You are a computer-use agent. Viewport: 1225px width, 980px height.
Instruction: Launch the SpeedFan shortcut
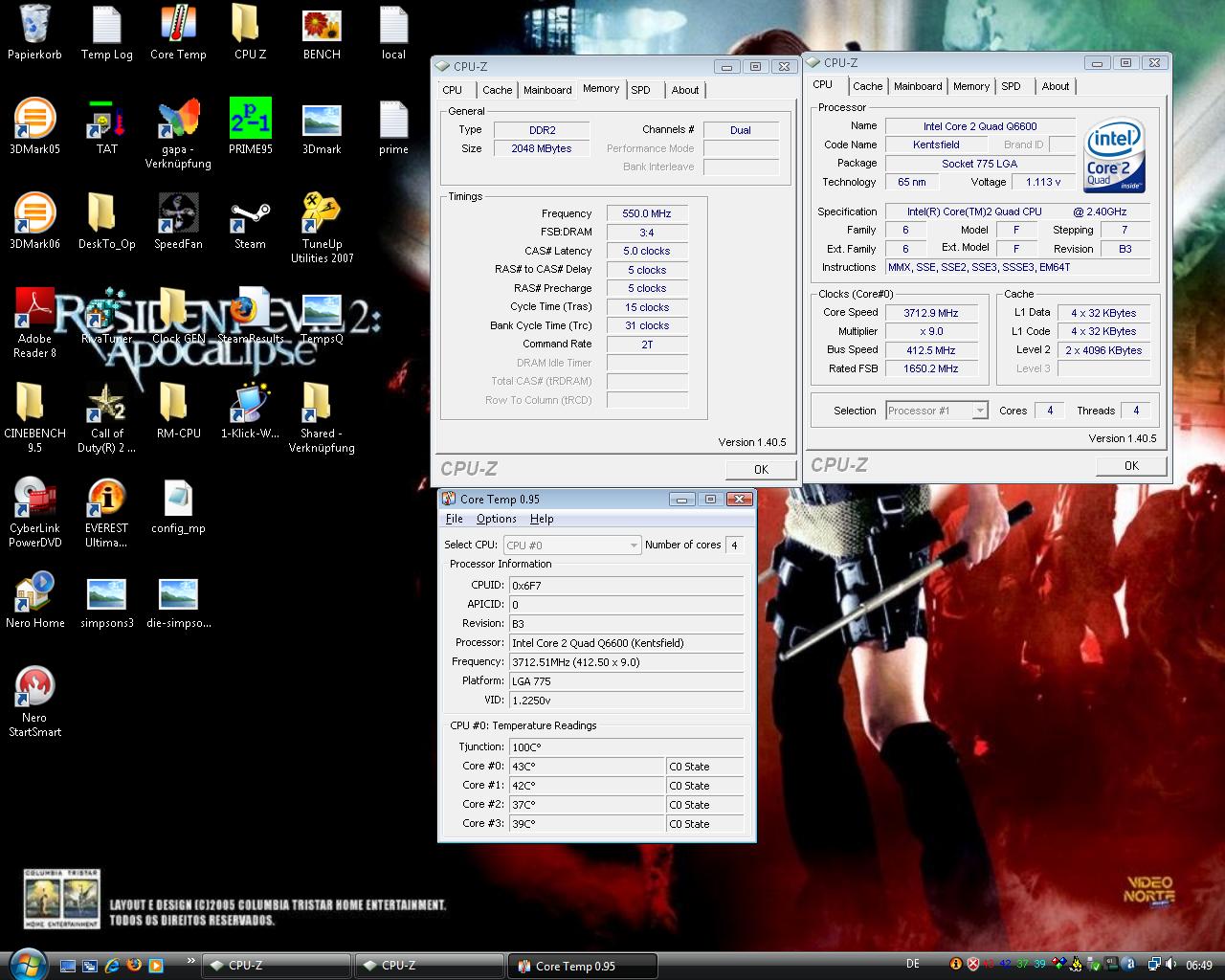(x=178, y=221)
